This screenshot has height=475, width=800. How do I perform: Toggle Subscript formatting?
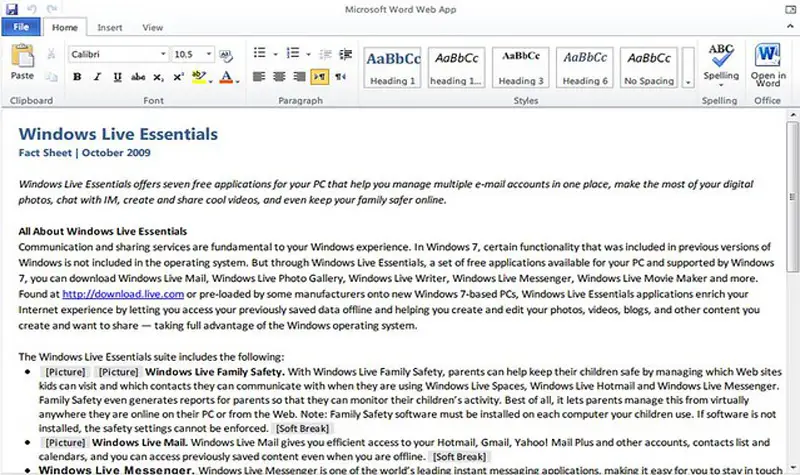pyautogui.click(x=158, y=78)
